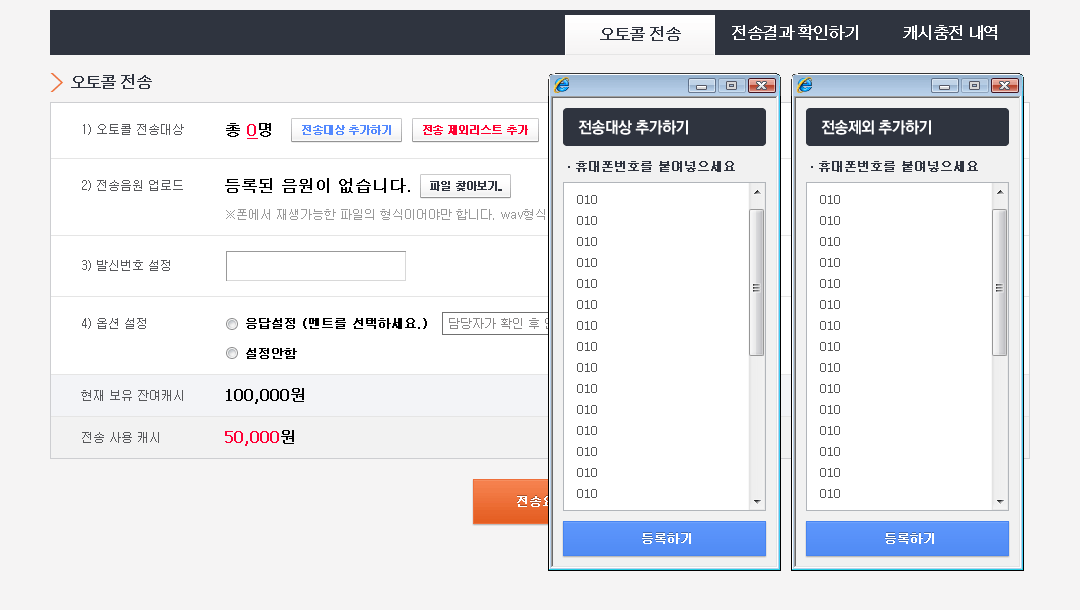
Task: Click the Internet Explorer icon on 전송대상 추가하기 popup
Action: [x=562, y=86]
